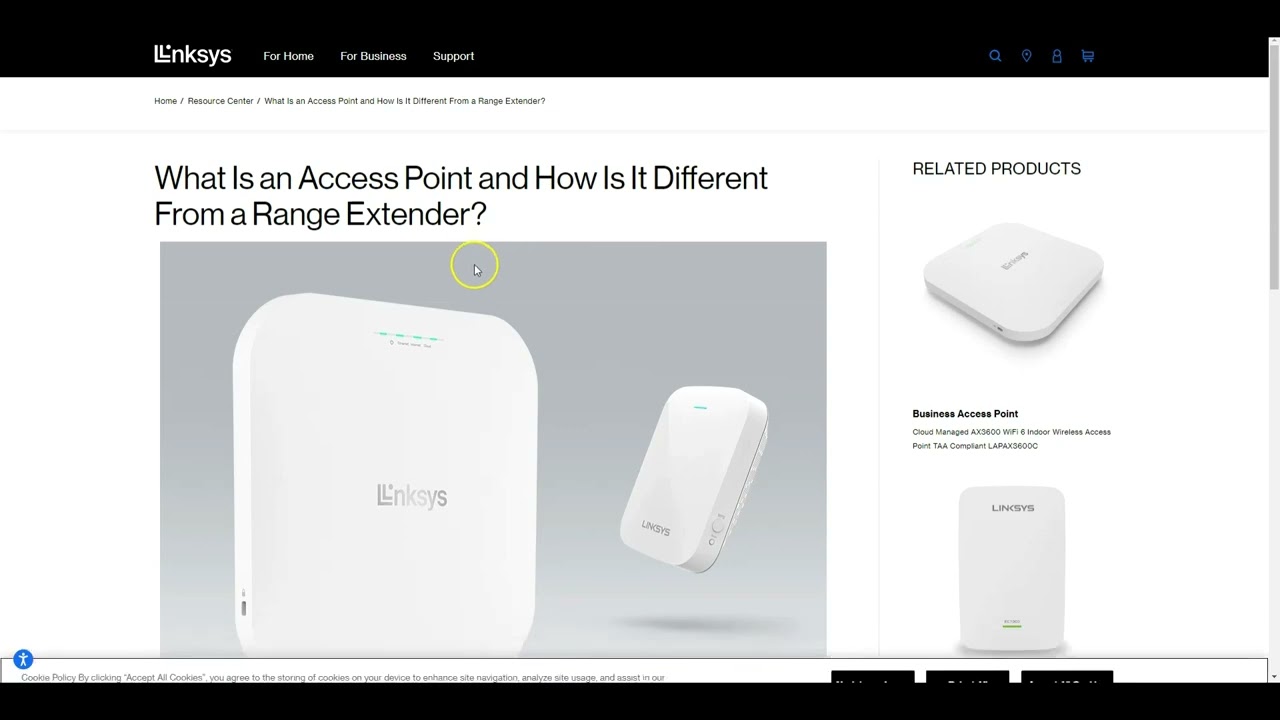The width and height of the screenshot is (1280, 720).
Task: View the shopping cart icon
Action: point(1088,56)
